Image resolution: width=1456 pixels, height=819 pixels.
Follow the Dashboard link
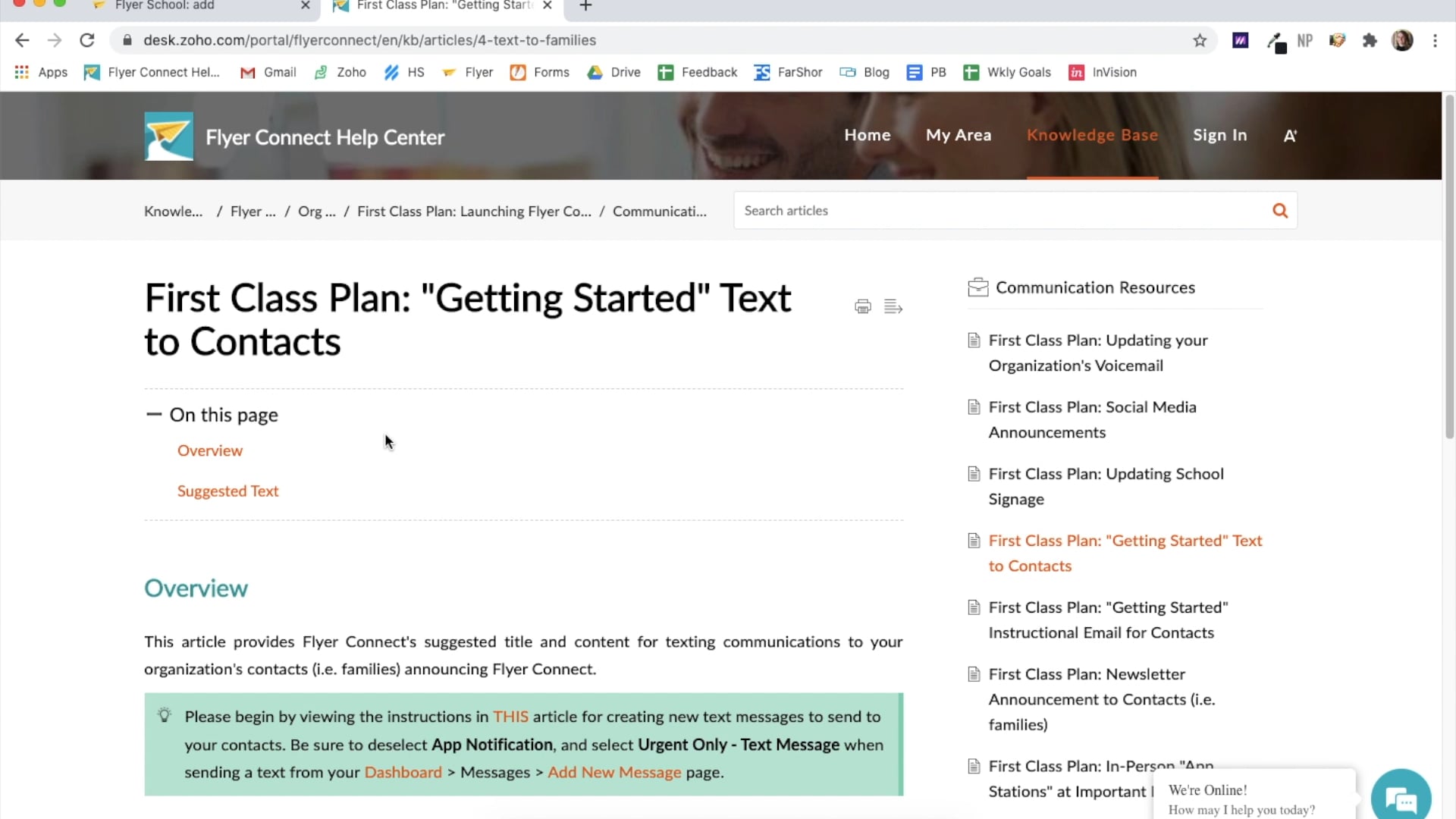point(403,772)
